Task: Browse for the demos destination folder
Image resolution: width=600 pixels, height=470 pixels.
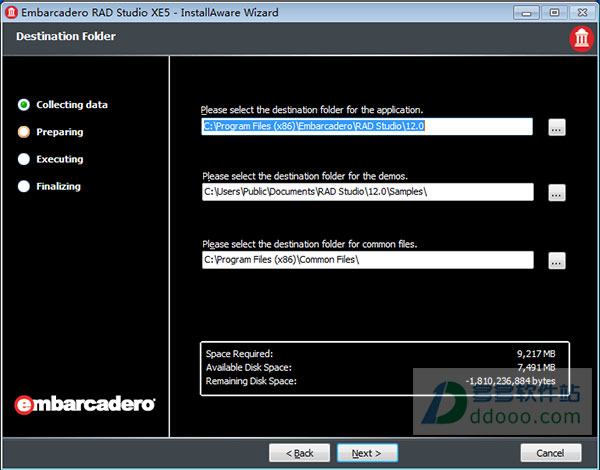Action: point(557,193)
